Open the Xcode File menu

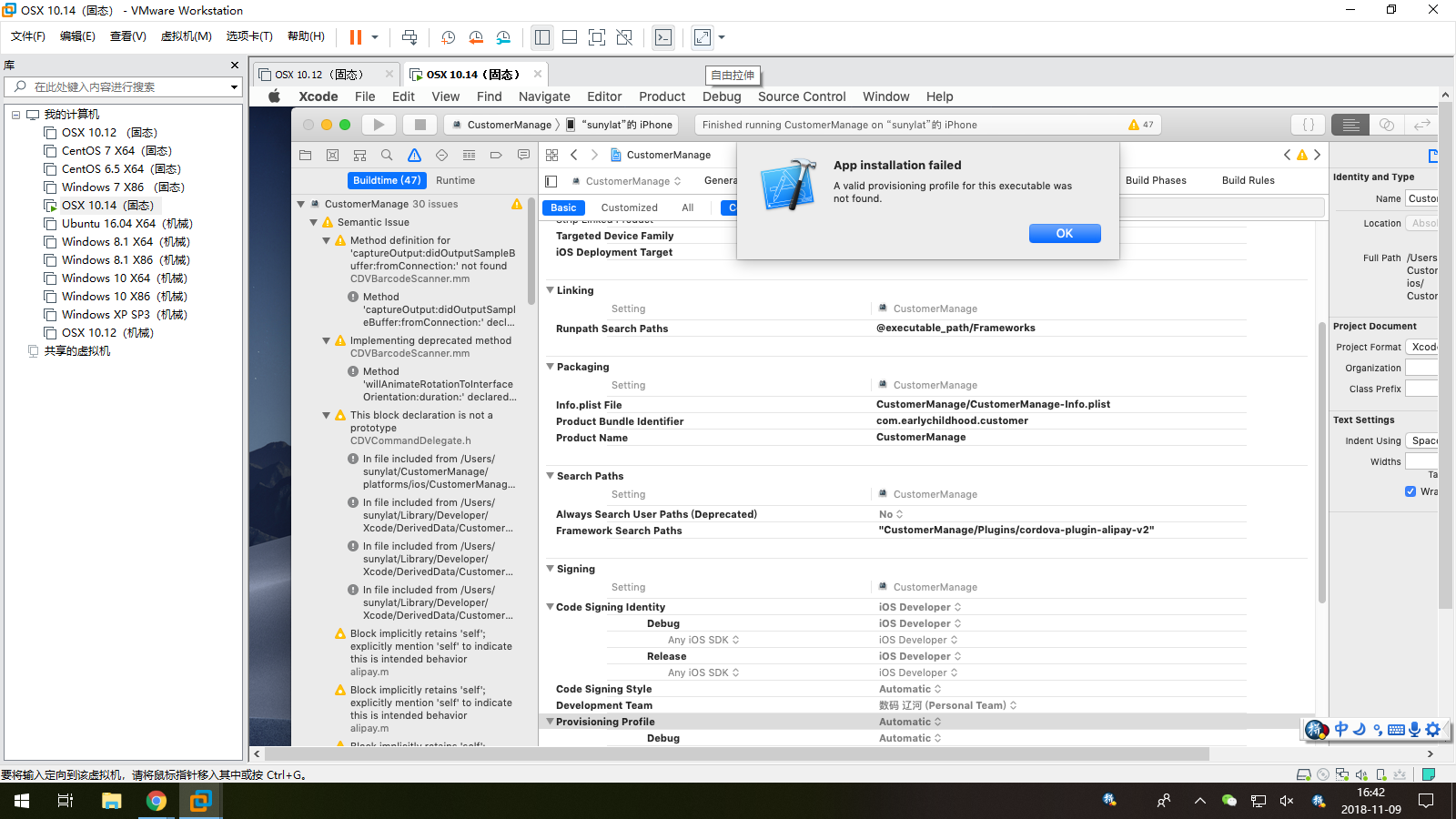tap(365, 96)
